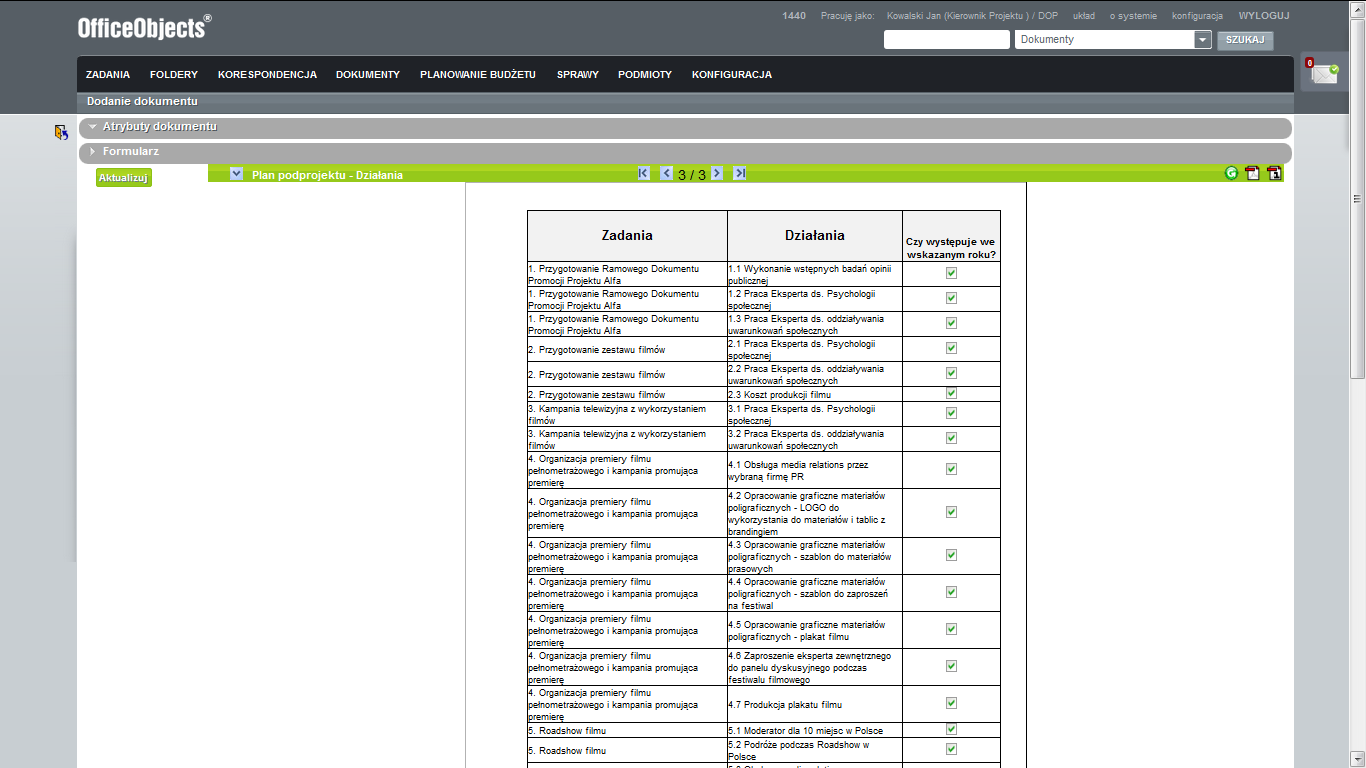This screenshot has width=1366, height=768.
Task: Open the KONFIGURACJA main menu
Action: (732, 75)
